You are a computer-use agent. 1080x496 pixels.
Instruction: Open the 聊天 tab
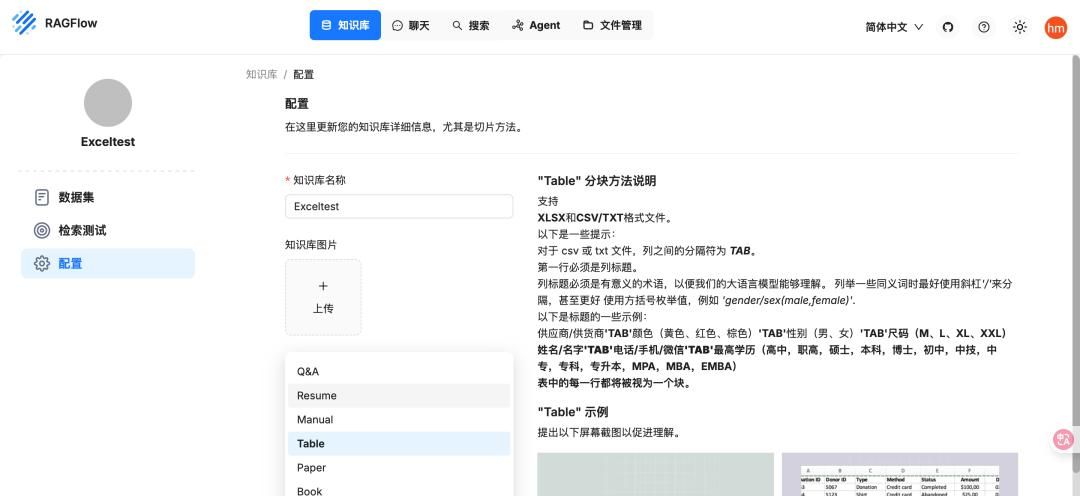[x=411, y=25]
